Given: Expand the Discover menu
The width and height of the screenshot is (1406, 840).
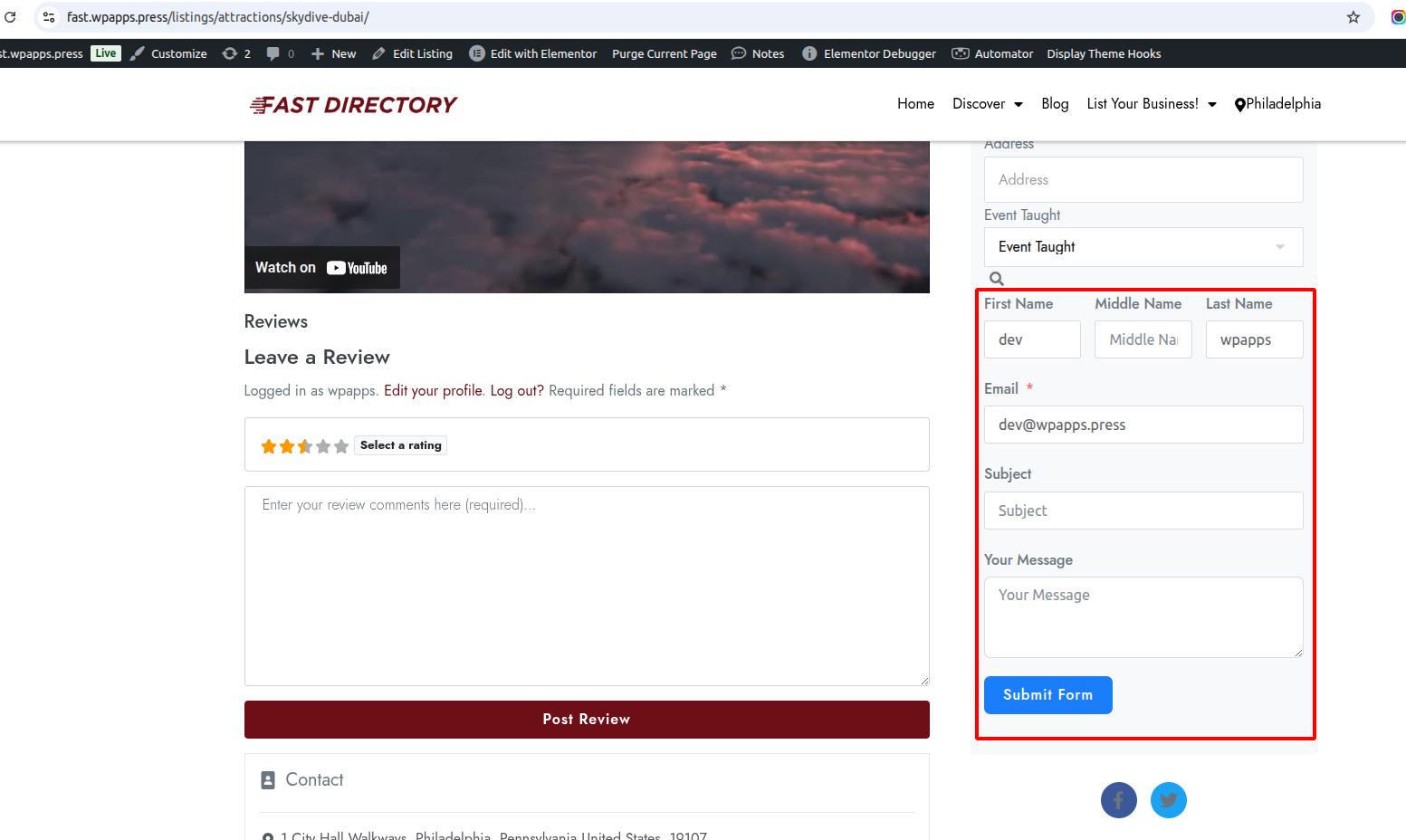Looking at the screenshot, I should [987, 104].
